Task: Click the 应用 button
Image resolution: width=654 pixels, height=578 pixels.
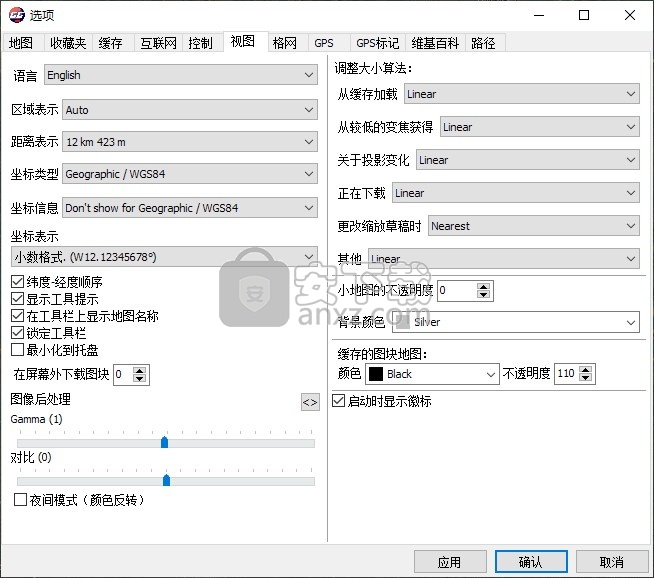Action: tap(449, 562)
